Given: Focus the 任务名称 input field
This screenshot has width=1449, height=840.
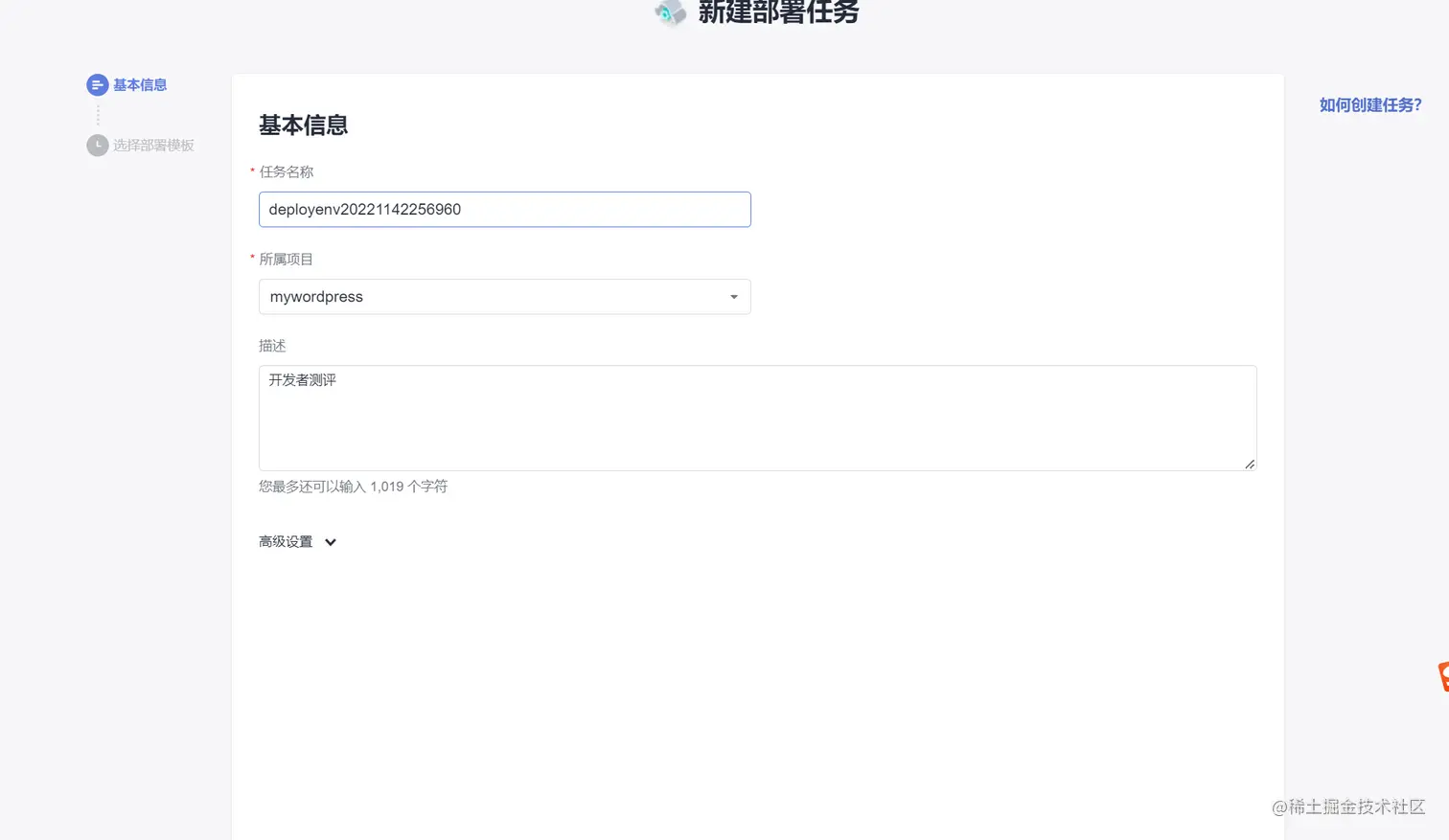Looking at the screenshot, I should 505,210.
